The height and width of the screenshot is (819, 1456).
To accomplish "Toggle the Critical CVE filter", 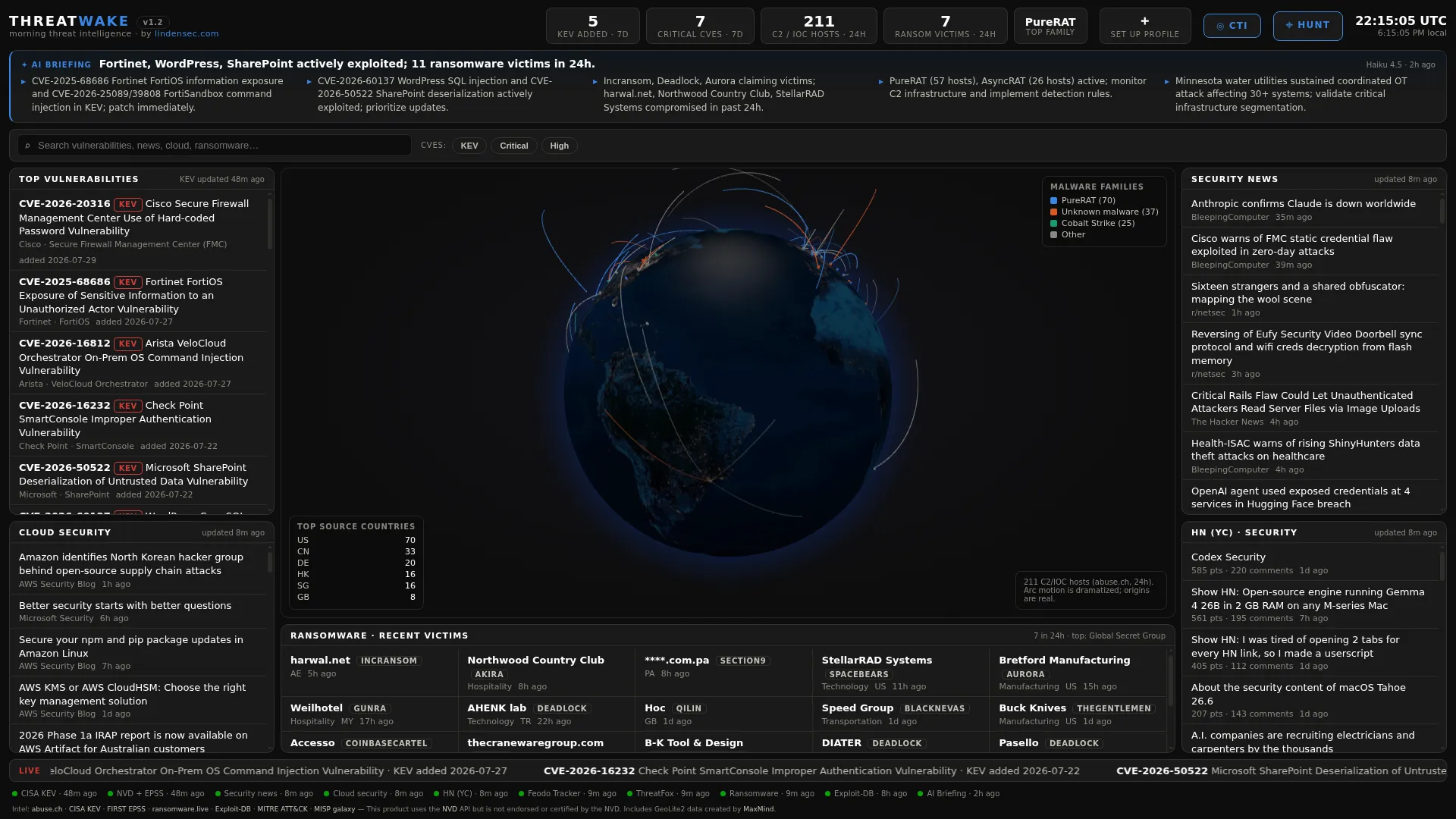I will coord(514,146).
